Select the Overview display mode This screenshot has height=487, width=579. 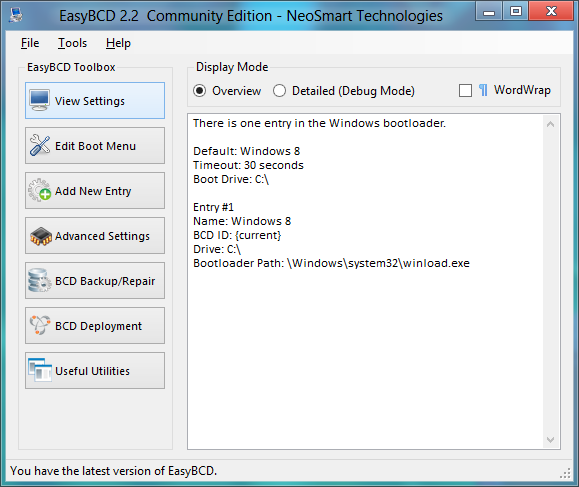(199, 91)
